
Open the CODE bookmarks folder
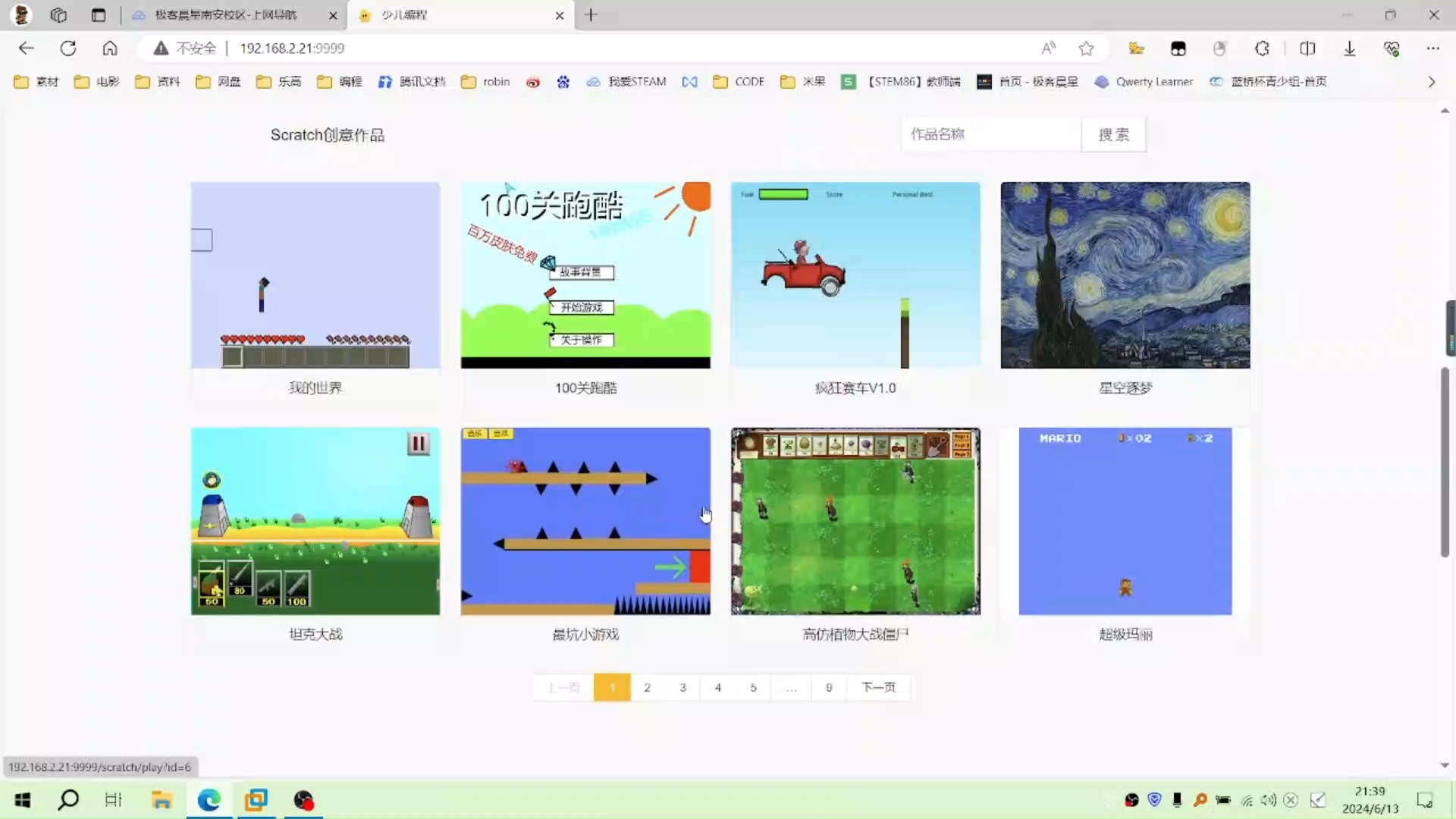point(739,82)
